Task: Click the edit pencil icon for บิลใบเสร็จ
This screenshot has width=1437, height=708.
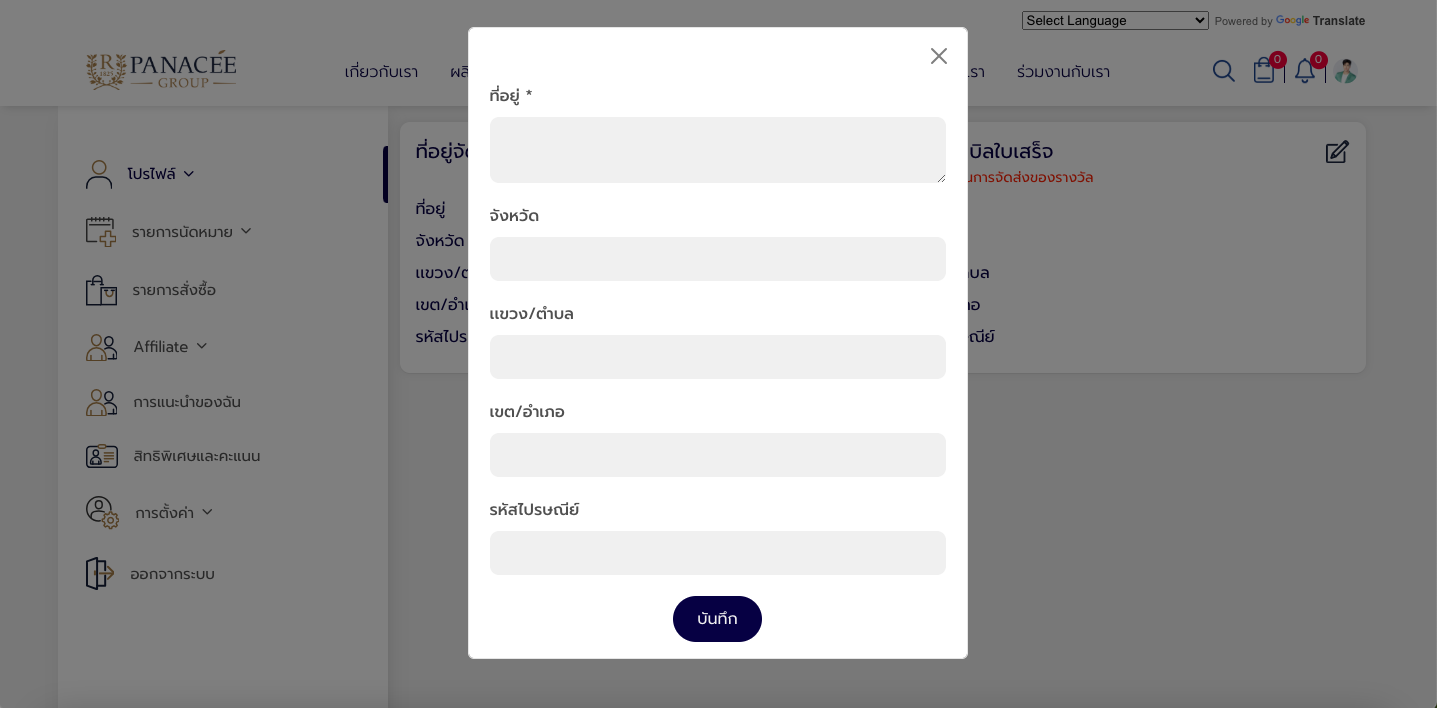Action: click(x=1337, y=152)
